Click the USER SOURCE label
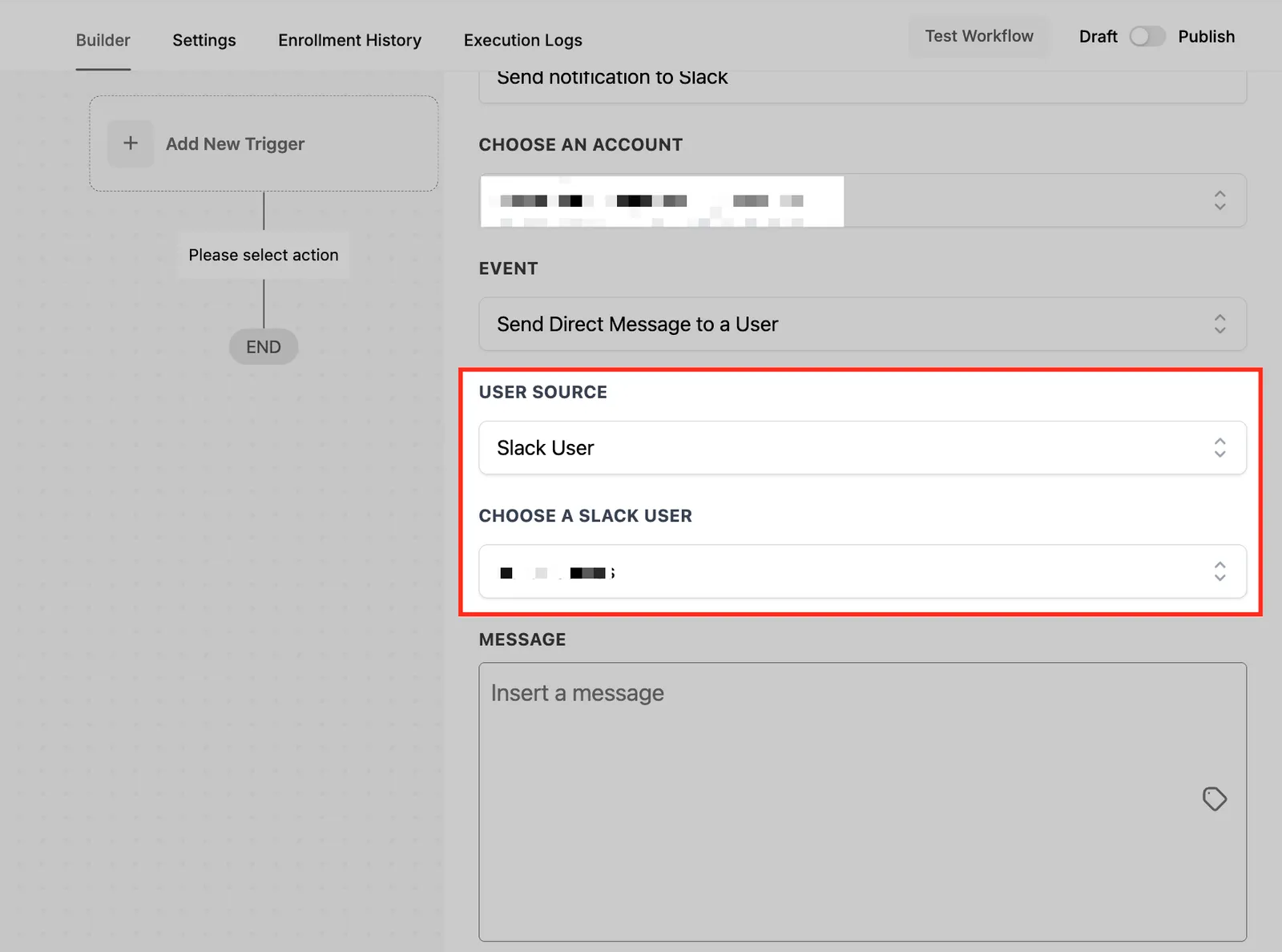 543,392
